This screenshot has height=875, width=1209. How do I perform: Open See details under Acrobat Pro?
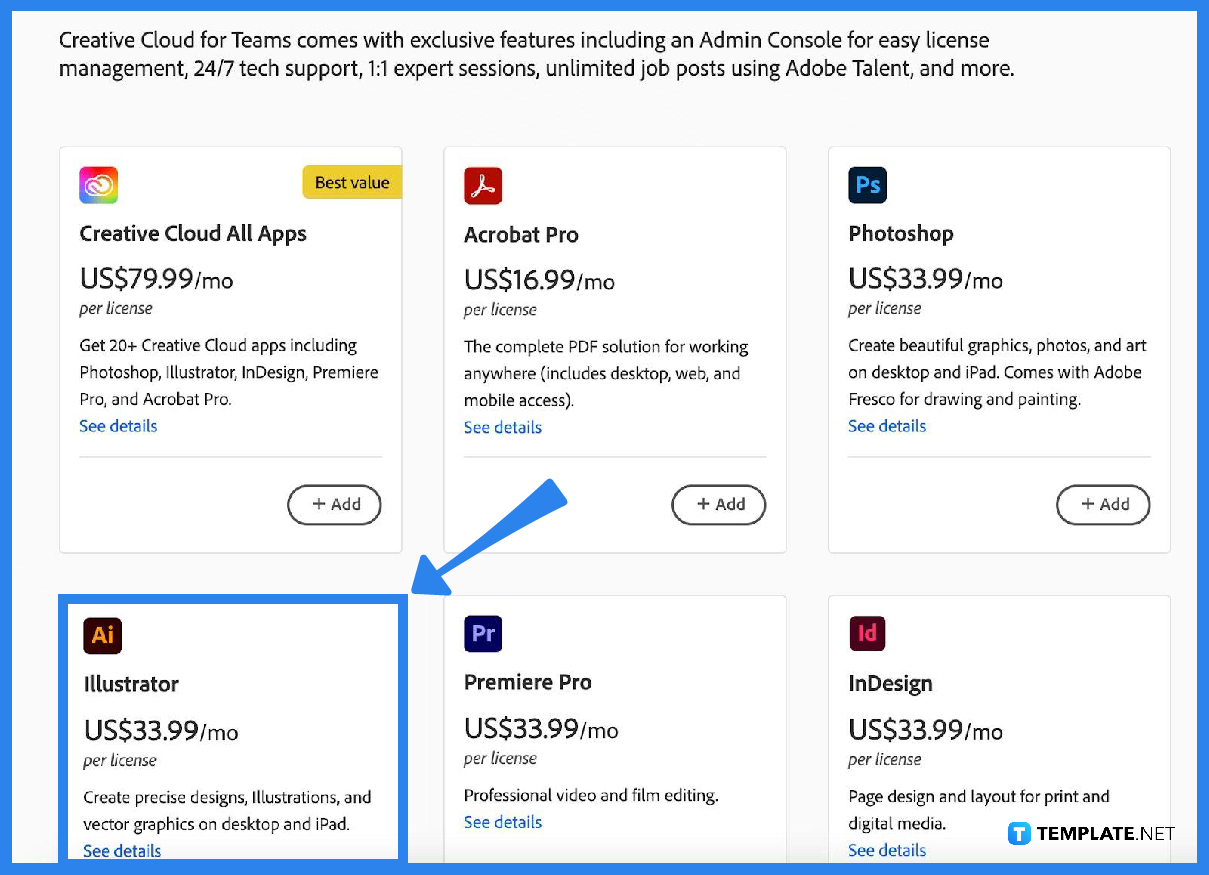[503, 428]
